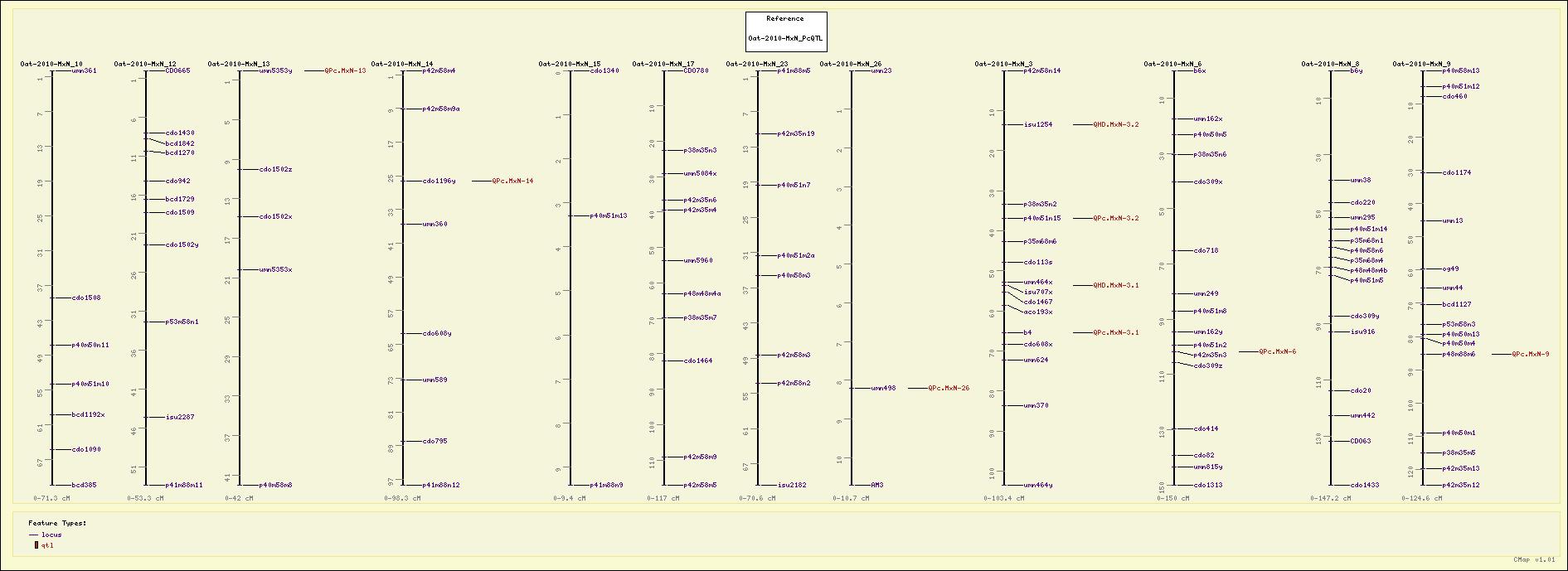The height and width of the screenshot is (571, 1568).
Task: Click the QPc.MxN-14 QTL label
Action: 512,181
